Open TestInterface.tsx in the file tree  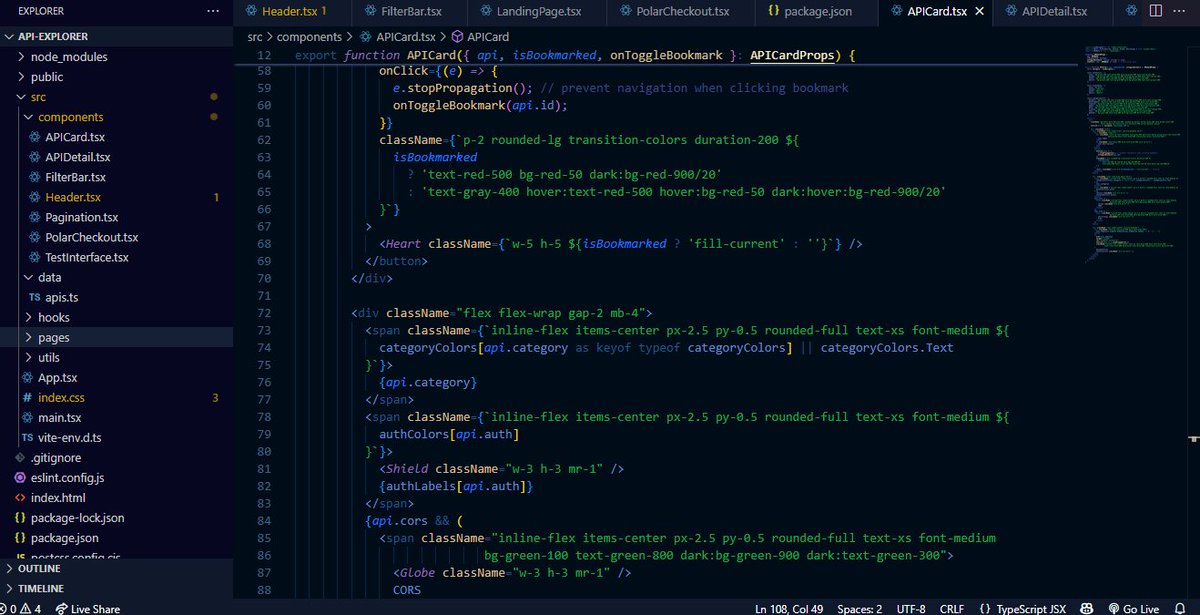coord(86,257)
